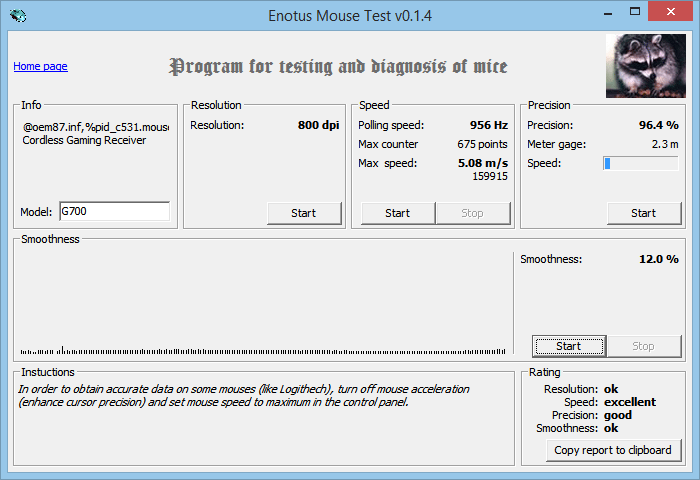Click the 12.0 % smoothness value
This screenshot has width=700, height=480.
point(658,259)
